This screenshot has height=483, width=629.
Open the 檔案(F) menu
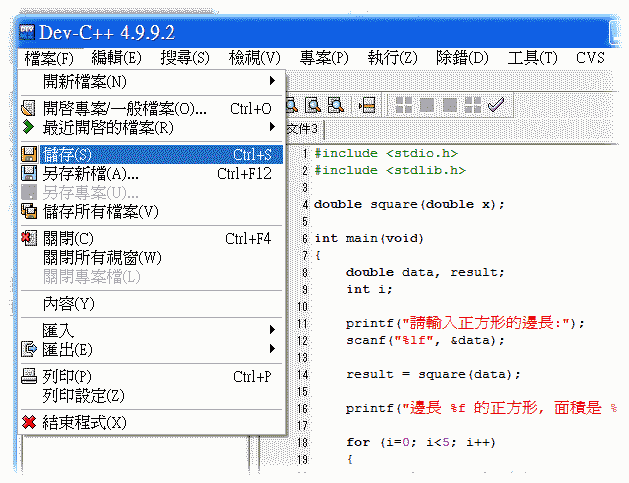(x=49, y=58)
